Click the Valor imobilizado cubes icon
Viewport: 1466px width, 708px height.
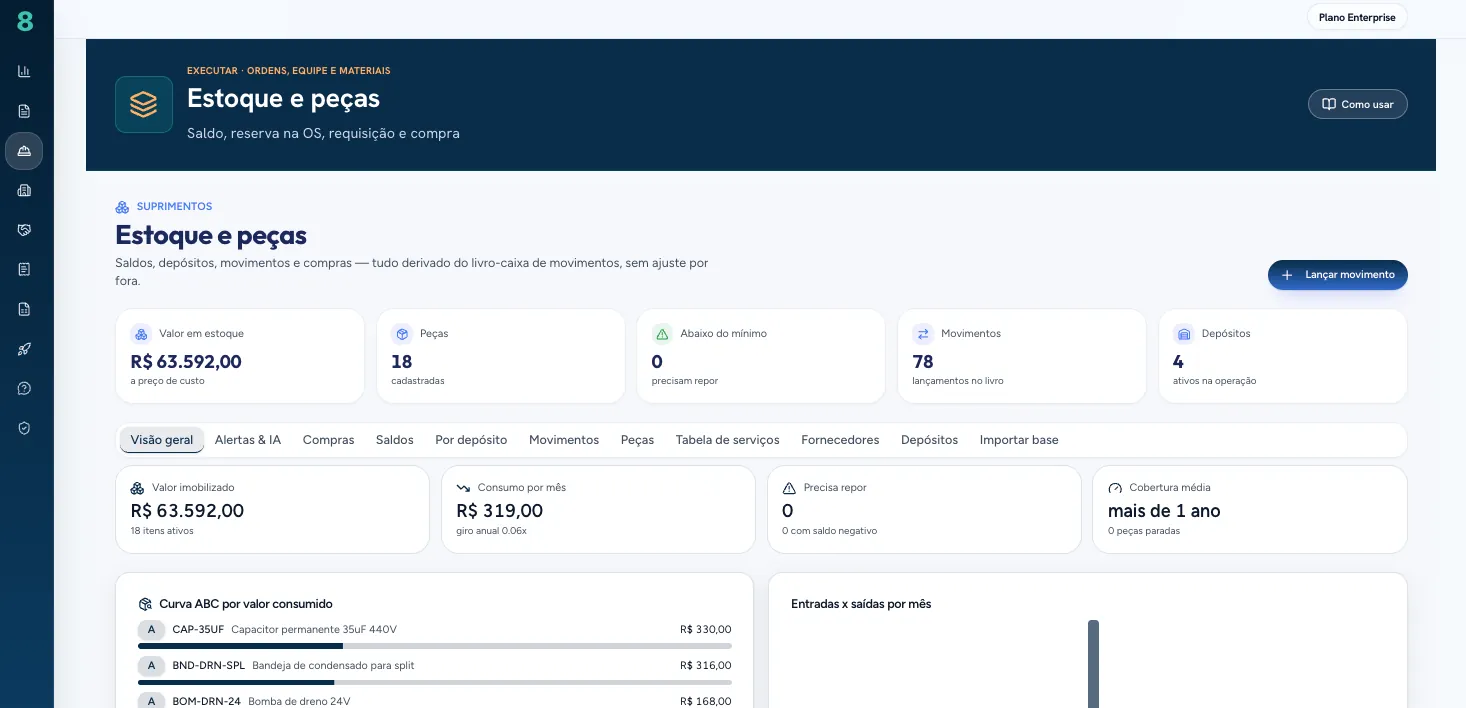[138, 488]
